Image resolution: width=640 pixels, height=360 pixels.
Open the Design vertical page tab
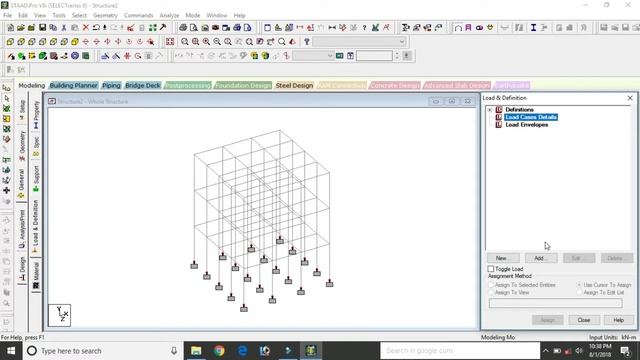(x=22, y=269)
